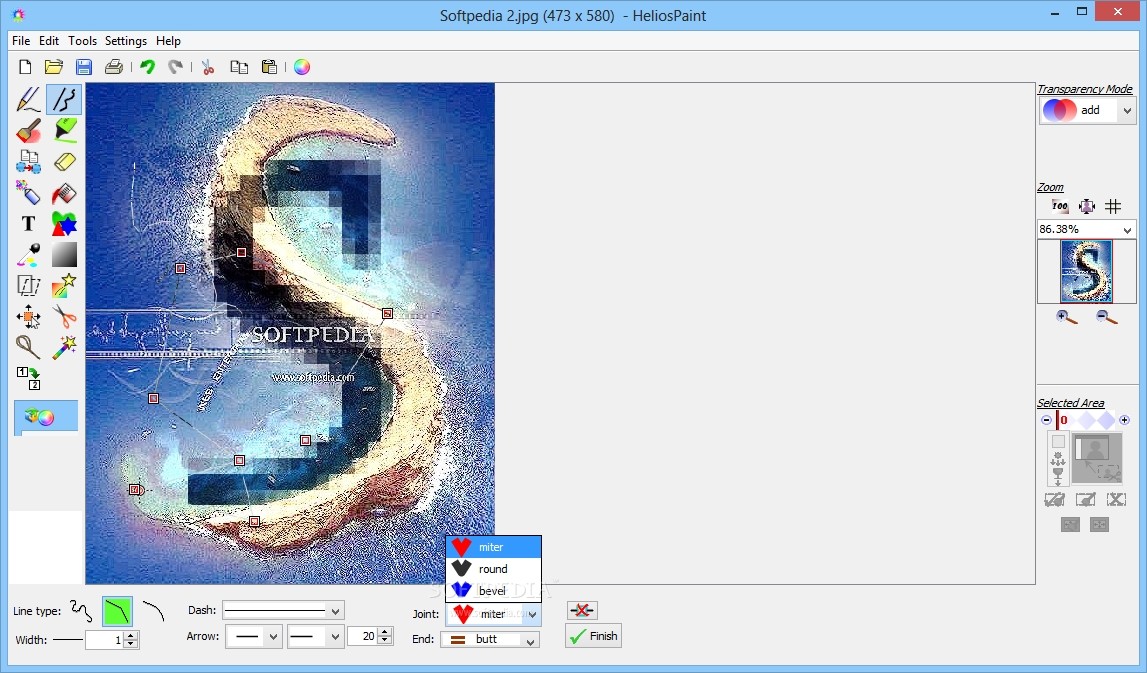
Task: Select the red paint fill tool
Action: [x=64, y=193]
